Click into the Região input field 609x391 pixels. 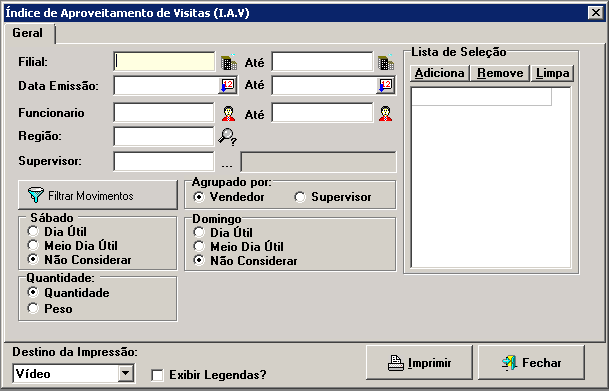pyautogui.click(x=164, y=137)
